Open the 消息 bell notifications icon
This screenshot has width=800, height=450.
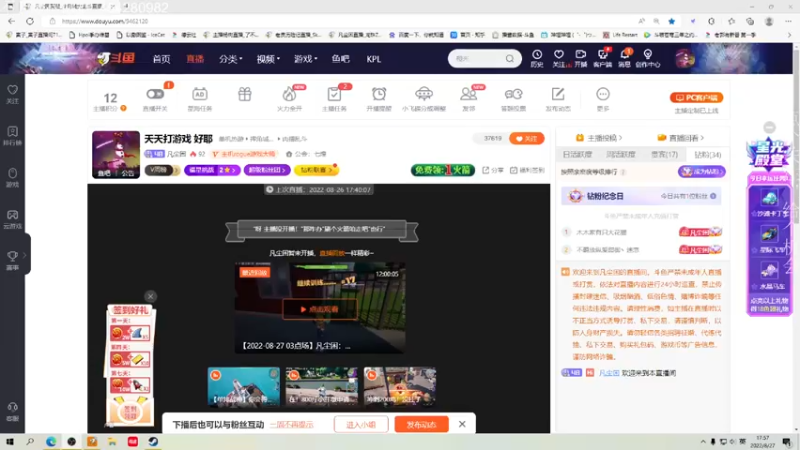(x=624, y=58)
